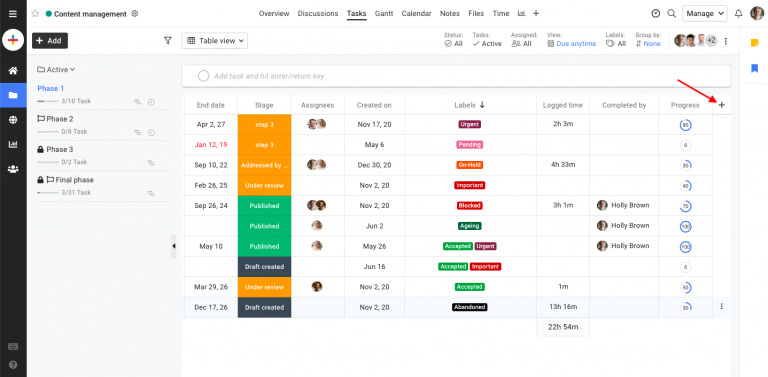Change the Labels: All filter

click(x=616, y=40)
